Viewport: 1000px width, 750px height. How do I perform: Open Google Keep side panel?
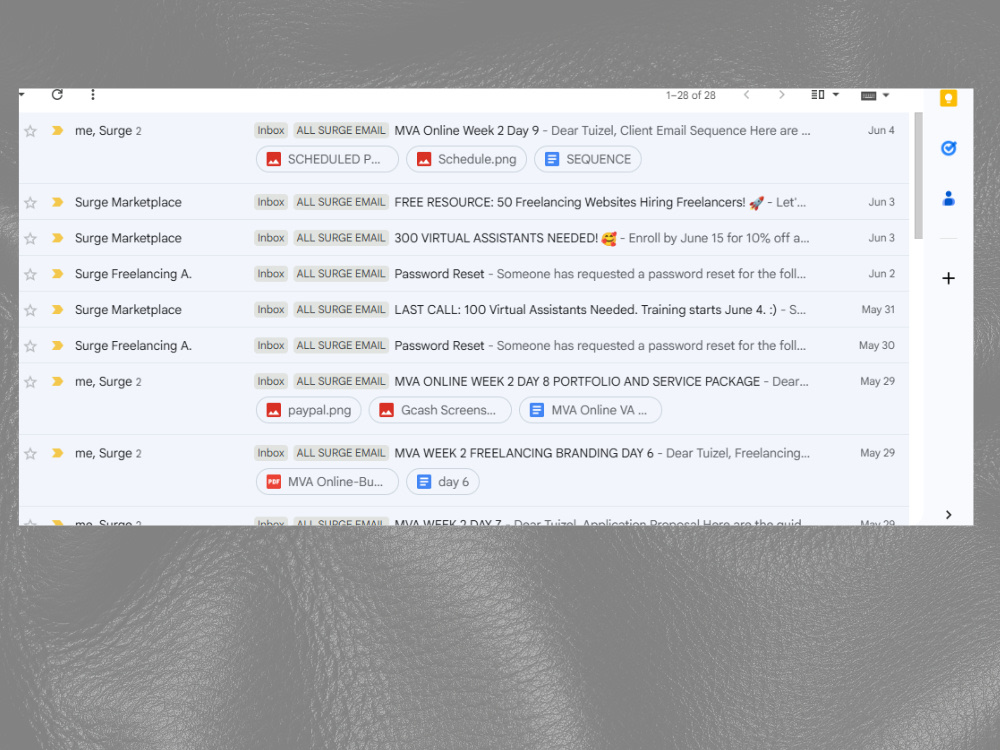click(948, 98)
